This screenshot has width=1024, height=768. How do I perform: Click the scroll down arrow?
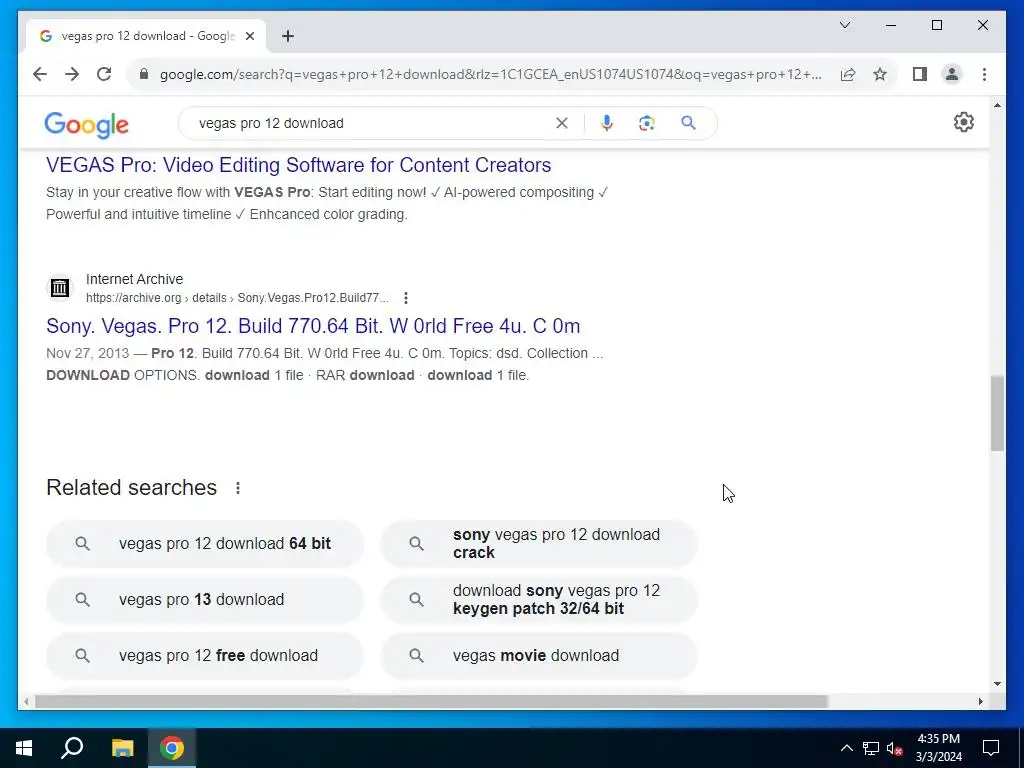coord(997,684)
